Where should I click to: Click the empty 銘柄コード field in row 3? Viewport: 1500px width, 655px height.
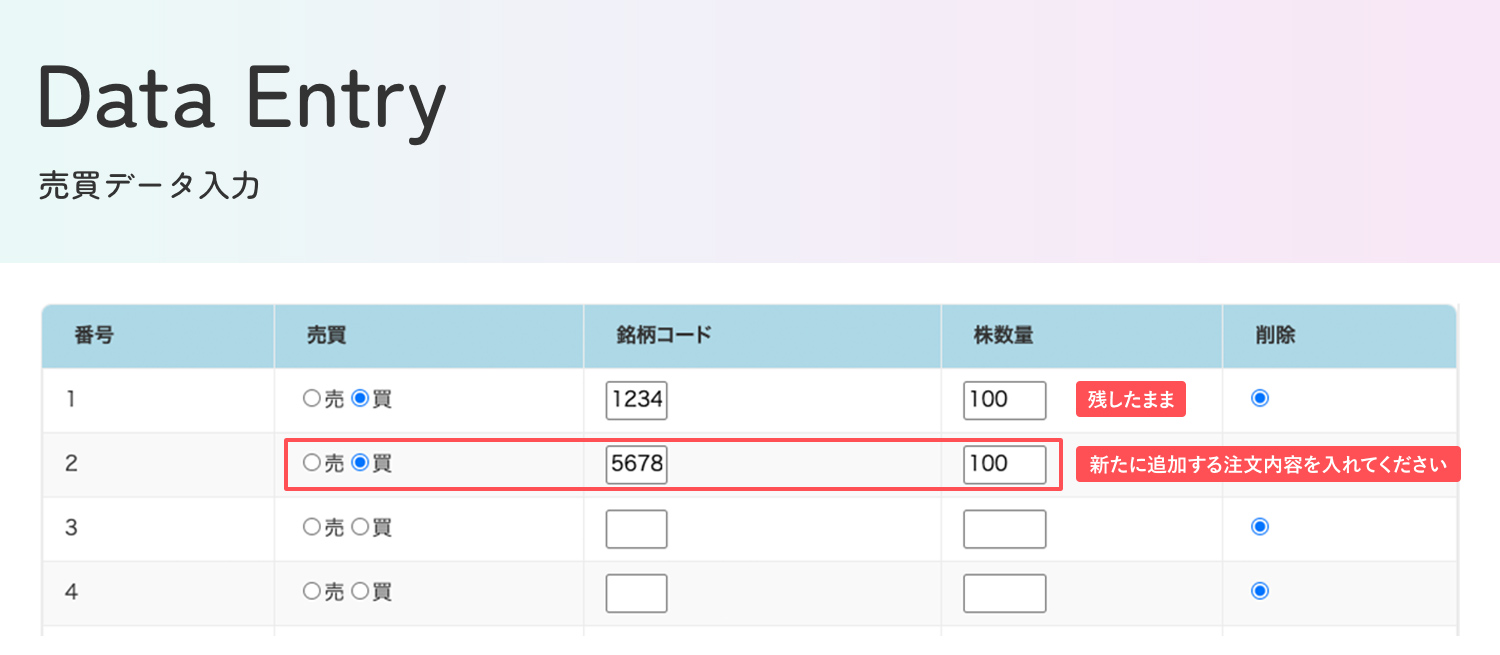tap(636, 528)
